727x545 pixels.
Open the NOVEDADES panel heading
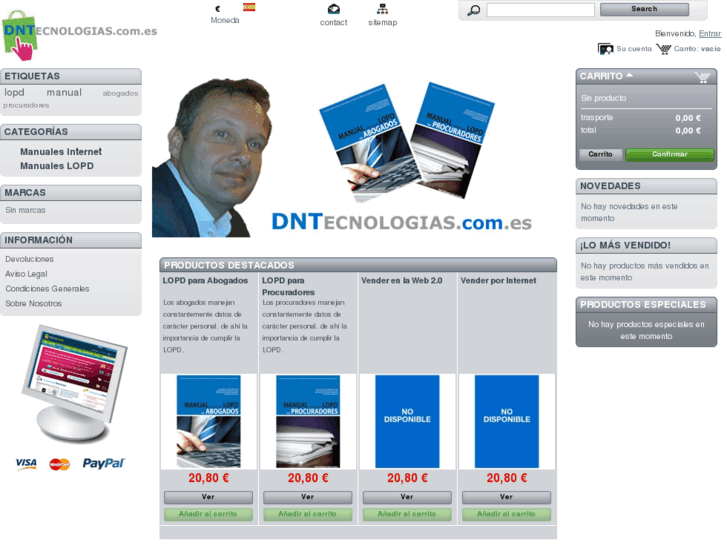click(x=610, y=186)
